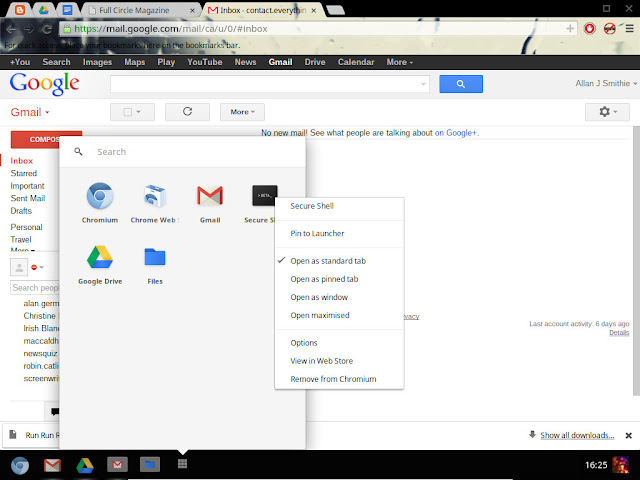Image resolution: width=640 pixels, height=480 pixels.
Task: Open the red Gmail shelf icon
Action: (52, 465)
